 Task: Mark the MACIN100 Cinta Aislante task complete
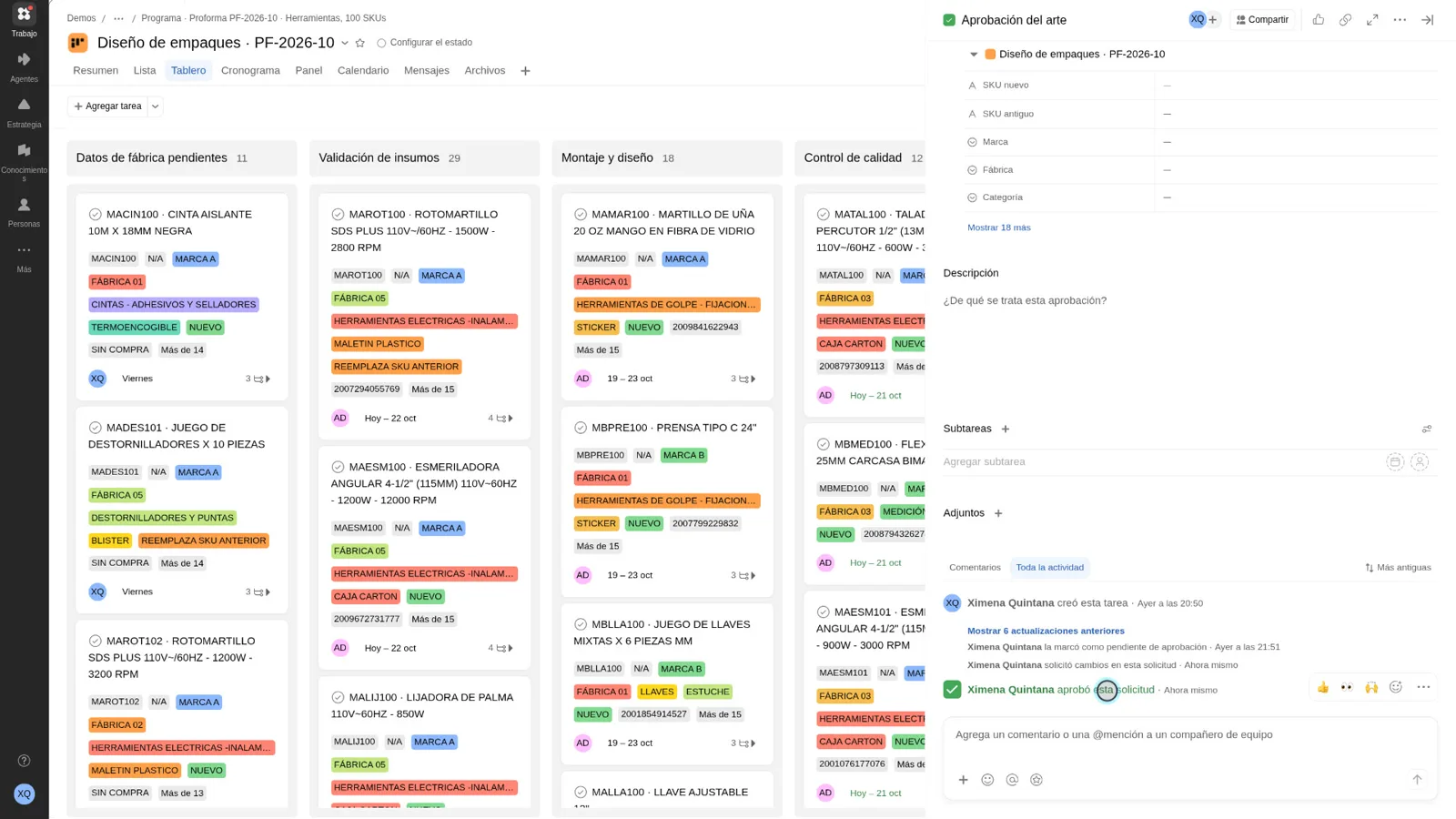tap(95, 215)
